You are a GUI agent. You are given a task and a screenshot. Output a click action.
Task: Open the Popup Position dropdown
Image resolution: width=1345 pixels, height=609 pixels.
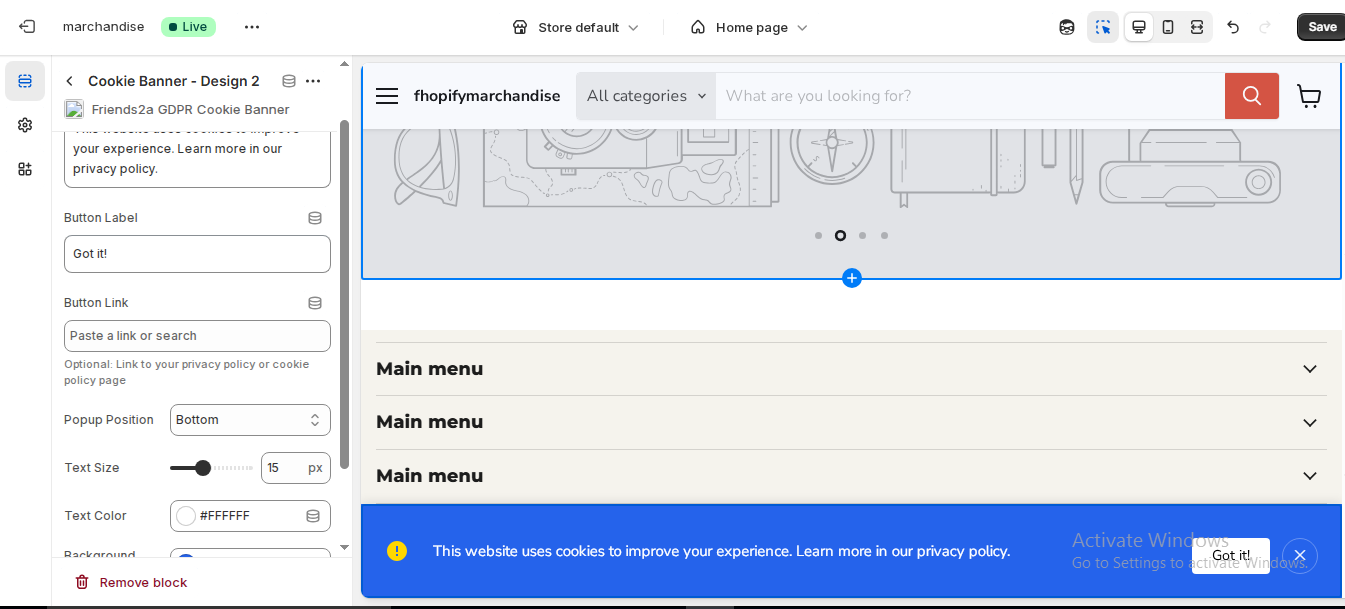point(250,420)
